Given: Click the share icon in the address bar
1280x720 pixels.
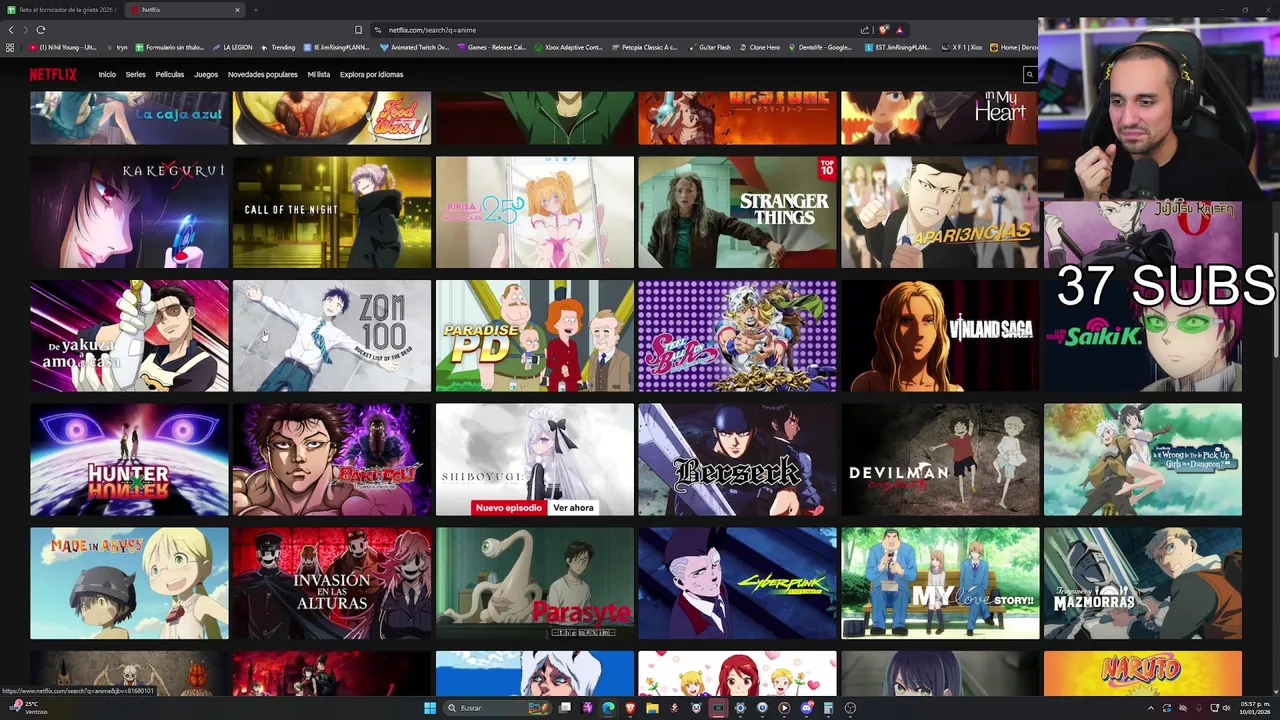Looking at the screenshot, I should pos(865,30).
